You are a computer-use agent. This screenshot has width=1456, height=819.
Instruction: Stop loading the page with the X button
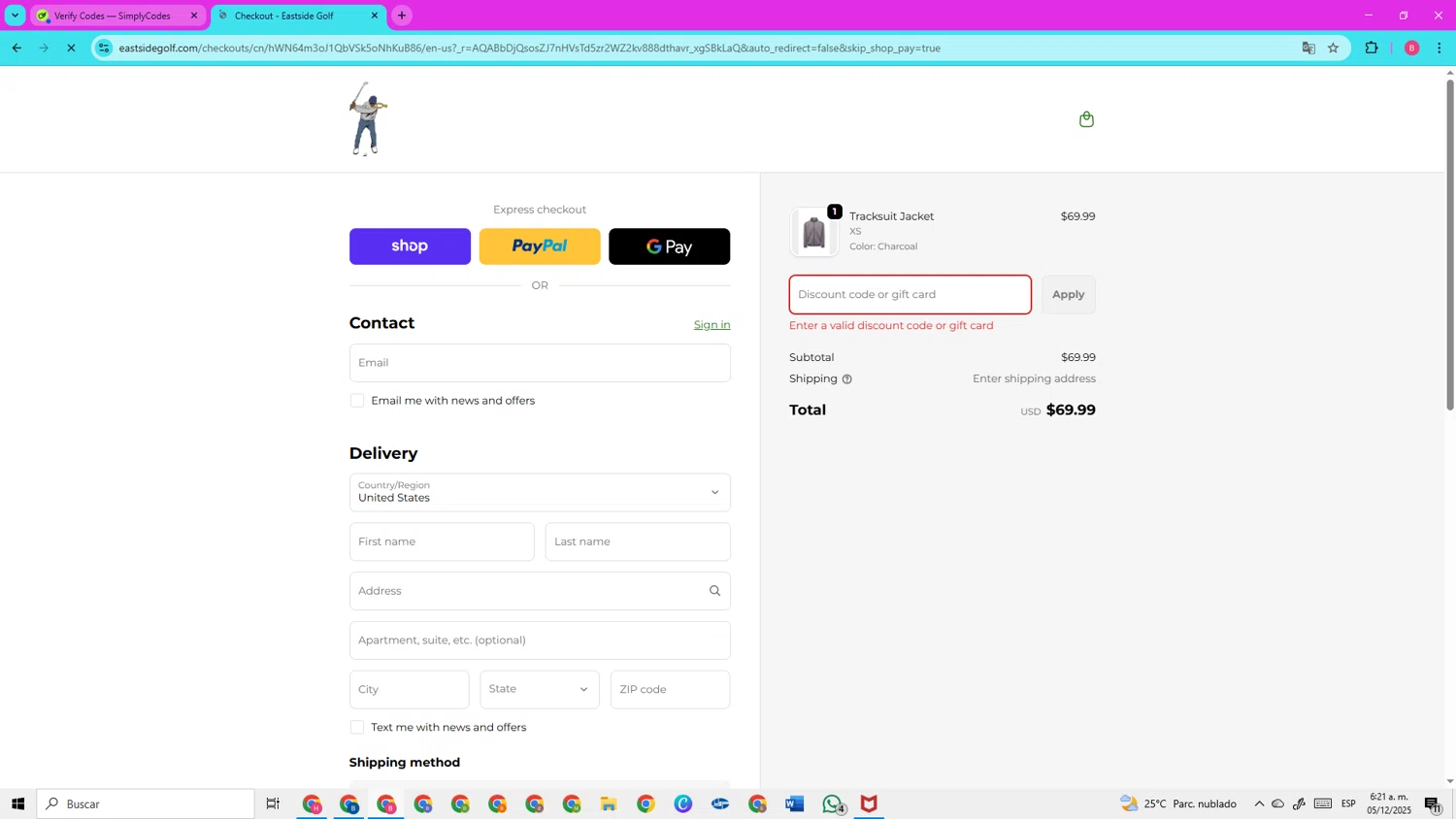71,48
